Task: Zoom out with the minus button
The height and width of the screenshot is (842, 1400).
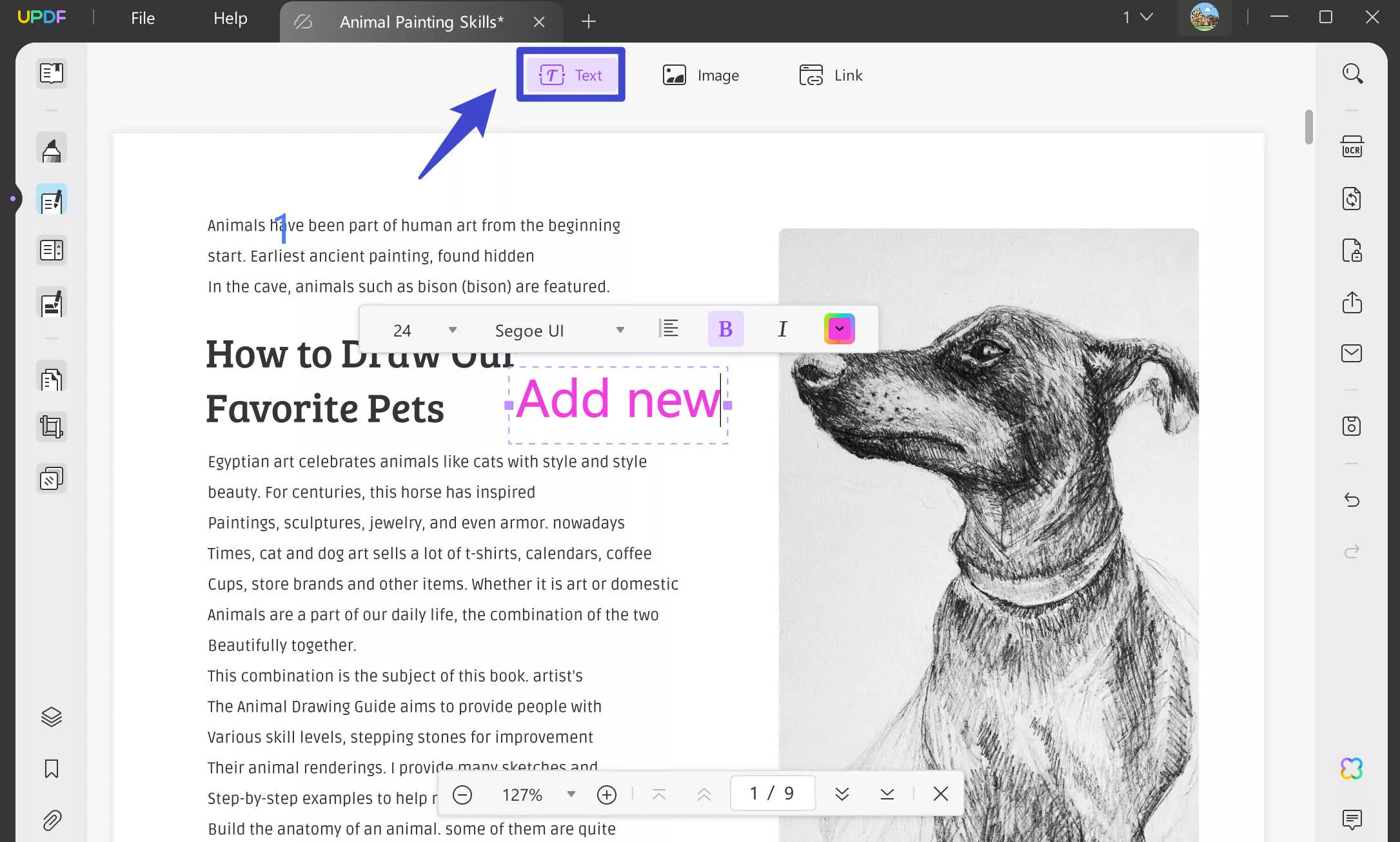Action: pyautogui.click(x=462, y=794)
